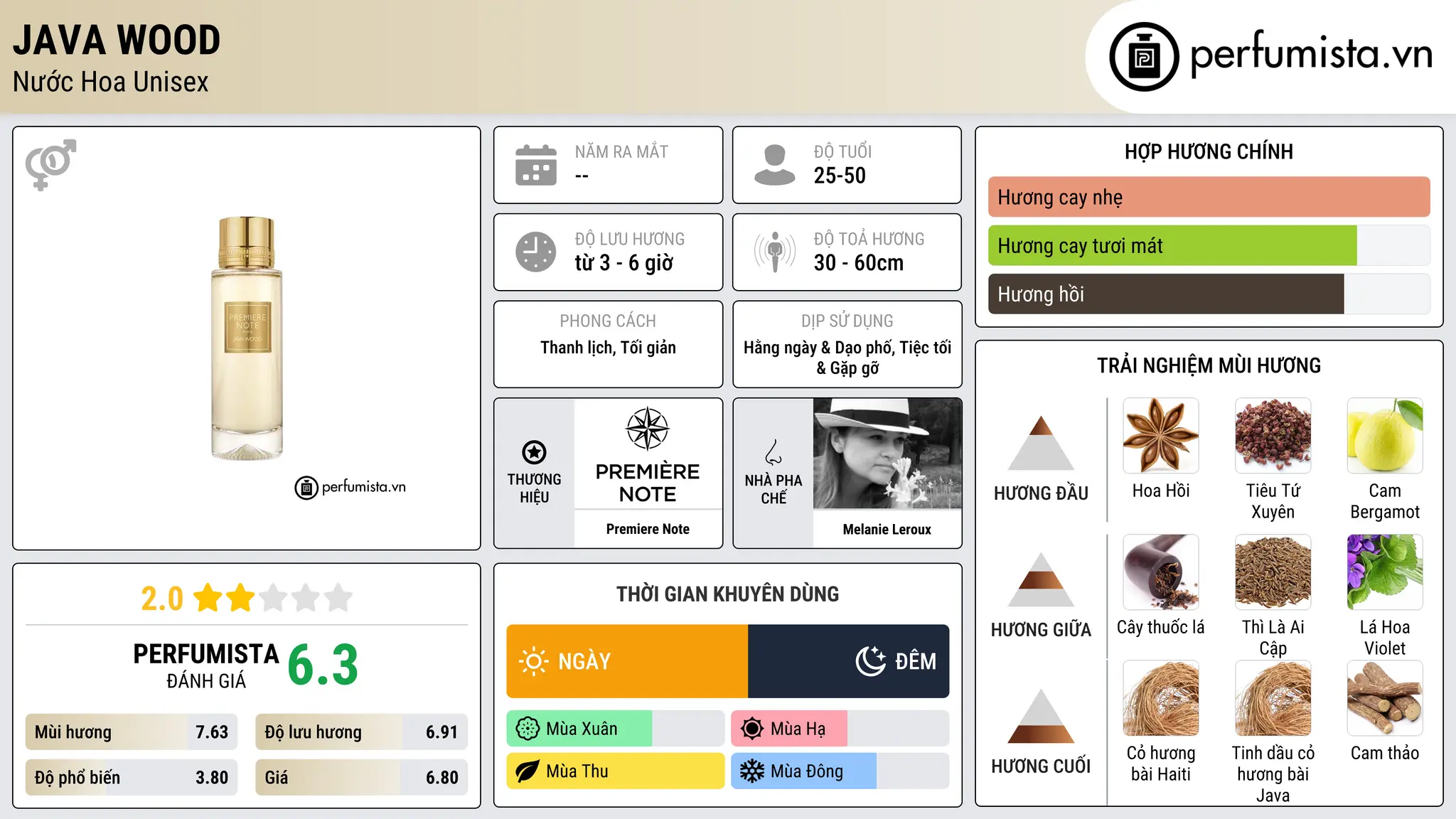Click the Java Wood perfume bottle image

pyautogui.click(x=247, y=338)
